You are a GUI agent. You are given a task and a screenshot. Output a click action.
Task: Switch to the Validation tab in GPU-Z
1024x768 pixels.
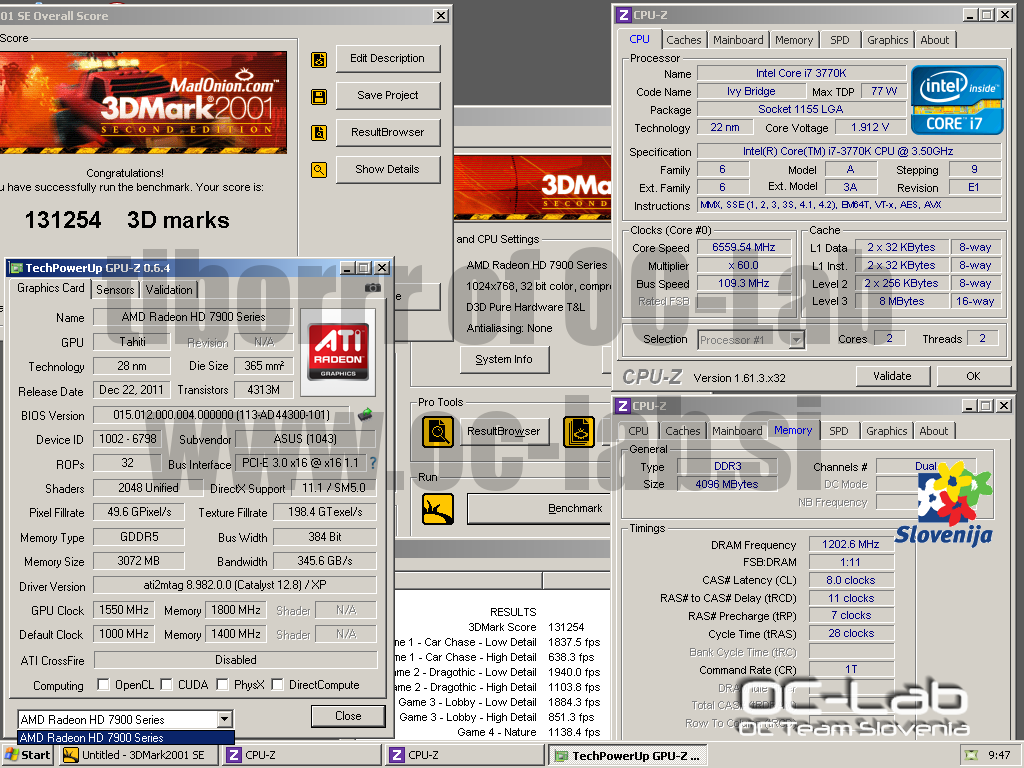pos(168,289)
